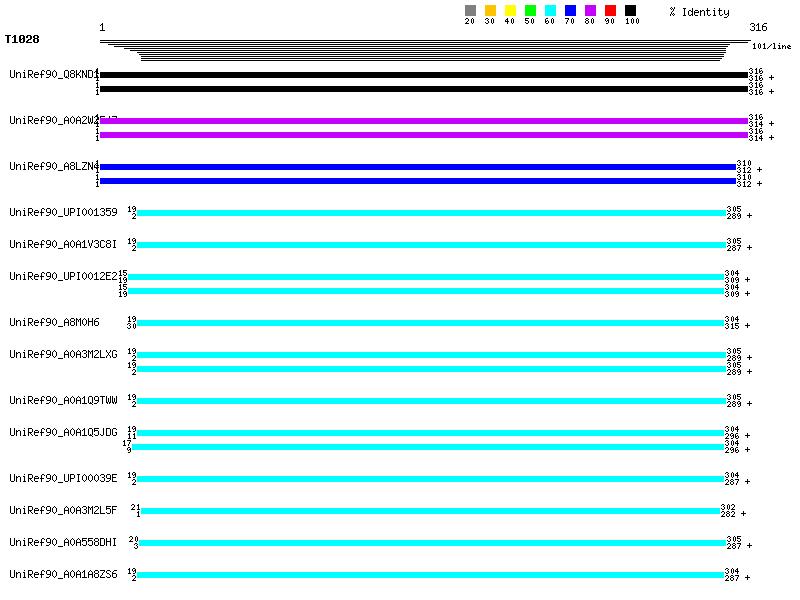Open the UniRef90_A0A1Q9TWW entry

[63, 400]
